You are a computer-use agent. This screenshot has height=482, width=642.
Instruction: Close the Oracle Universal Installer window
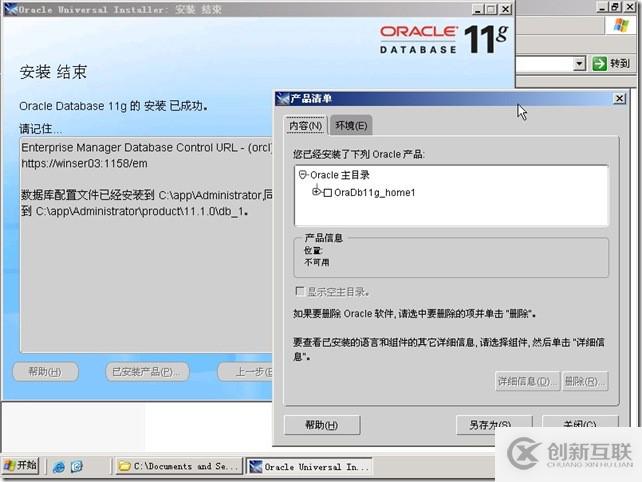tap(506, 9)
